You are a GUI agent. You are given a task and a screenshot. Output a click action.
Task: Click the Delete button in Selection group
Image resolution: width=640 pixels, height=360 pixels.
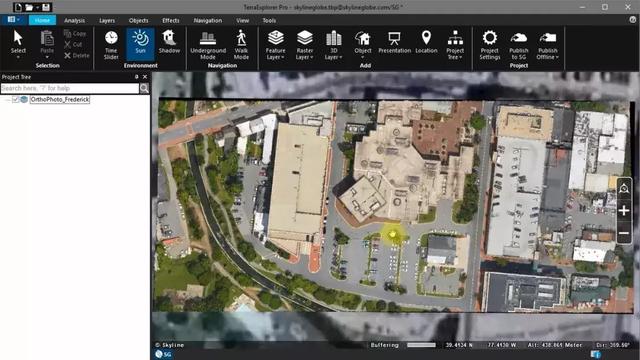pyautogui.click(x=77, y=56)
